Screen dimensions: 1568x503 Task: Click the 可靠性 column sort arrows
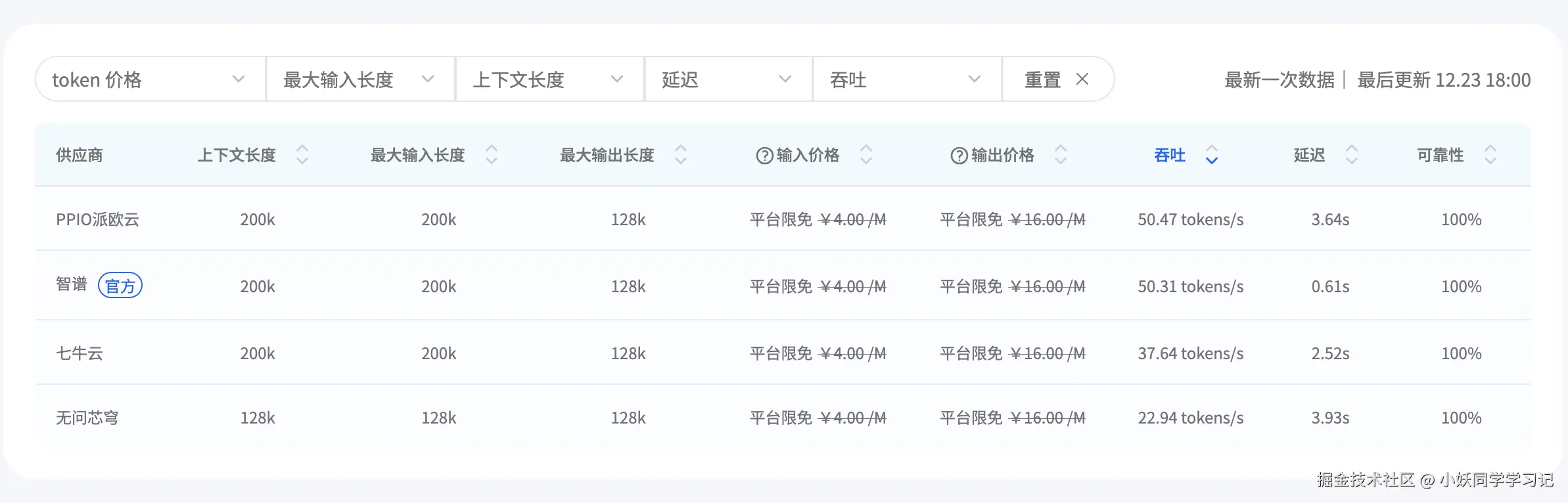pos(1490,155)
